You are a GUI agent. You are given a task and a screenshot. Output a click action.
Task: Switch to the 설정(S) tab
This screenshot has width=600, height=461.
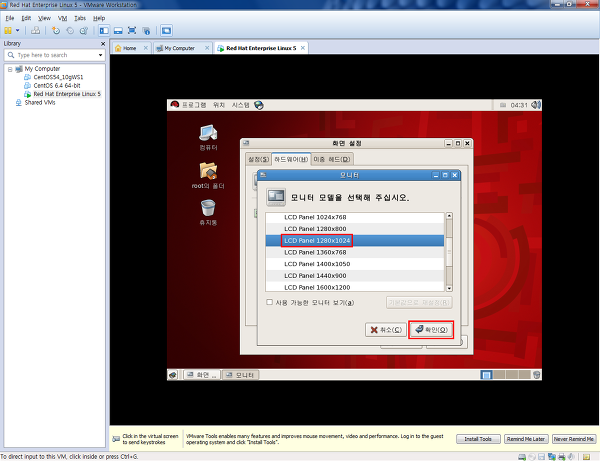(259, 159)
